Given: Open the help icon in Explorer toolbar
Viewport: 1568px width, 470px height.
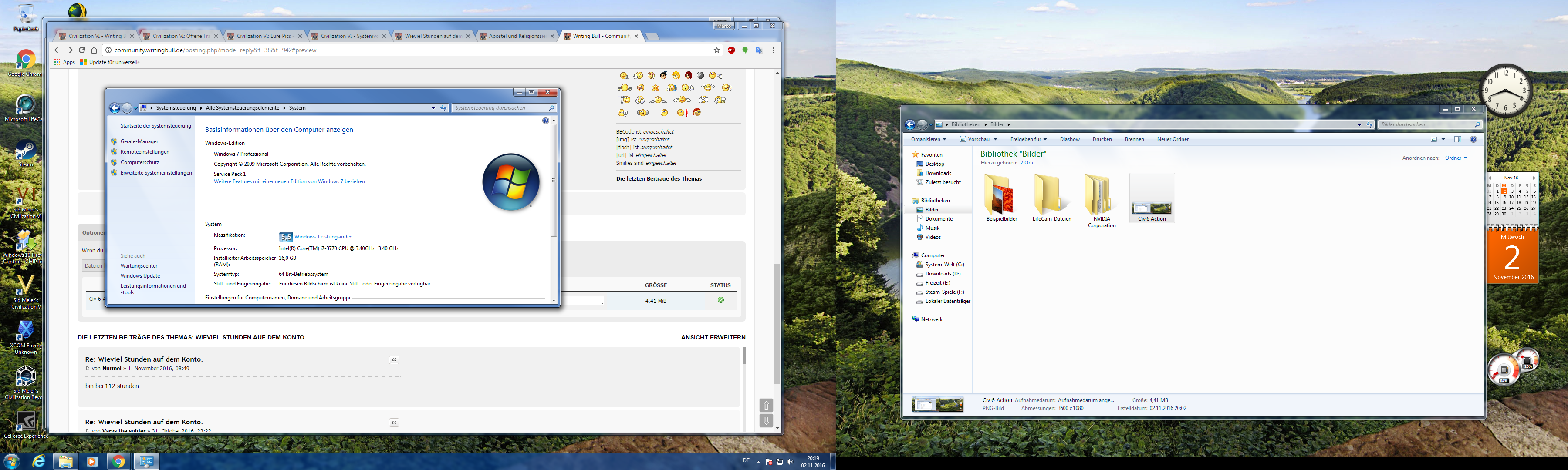Looking at the screenshot, I should pos(1473,139).
